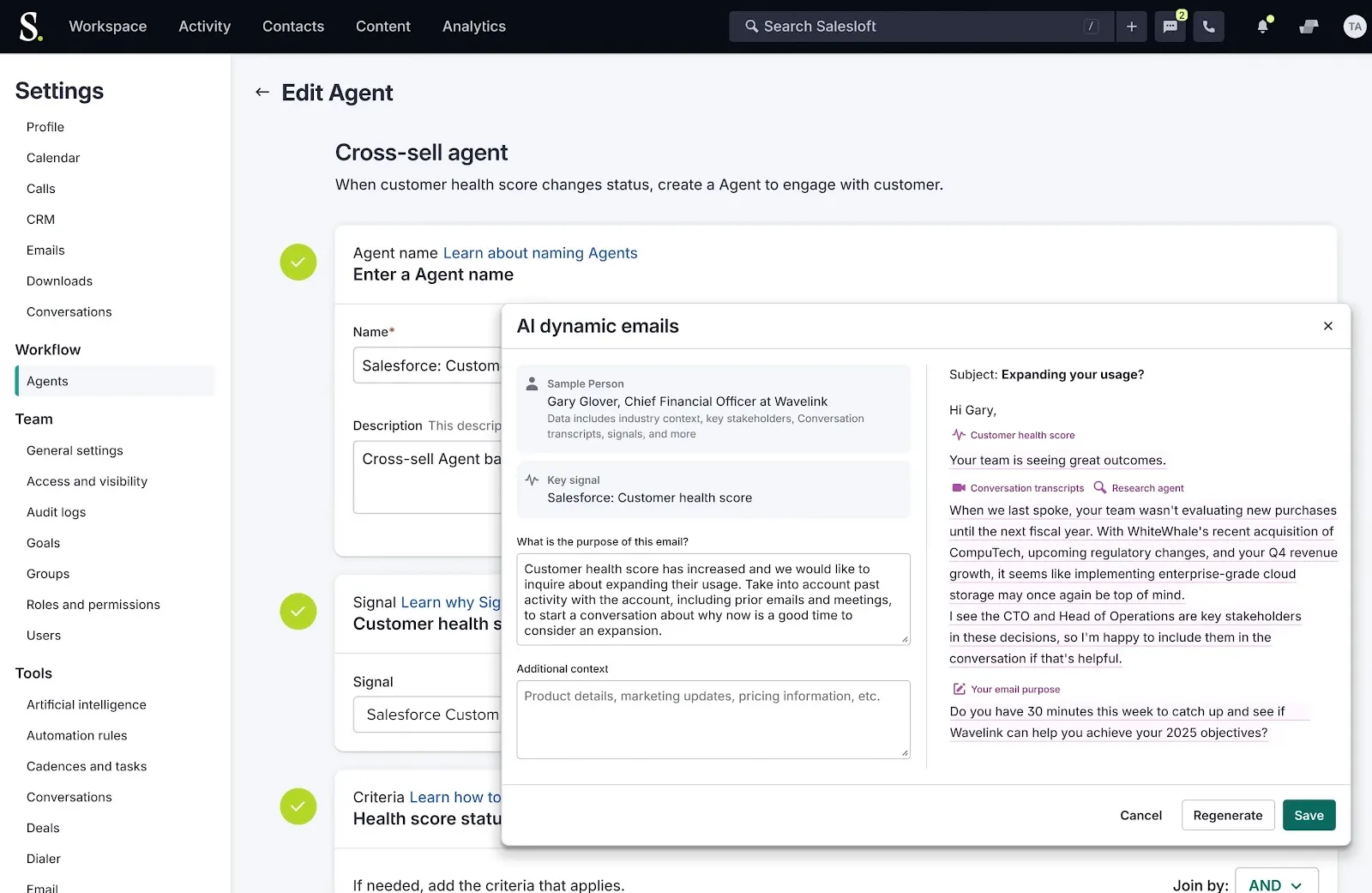Viewport: 1372px width, 893px height.
Task: Click the Key signal pulse icon
Action: (x=532, y=480)
